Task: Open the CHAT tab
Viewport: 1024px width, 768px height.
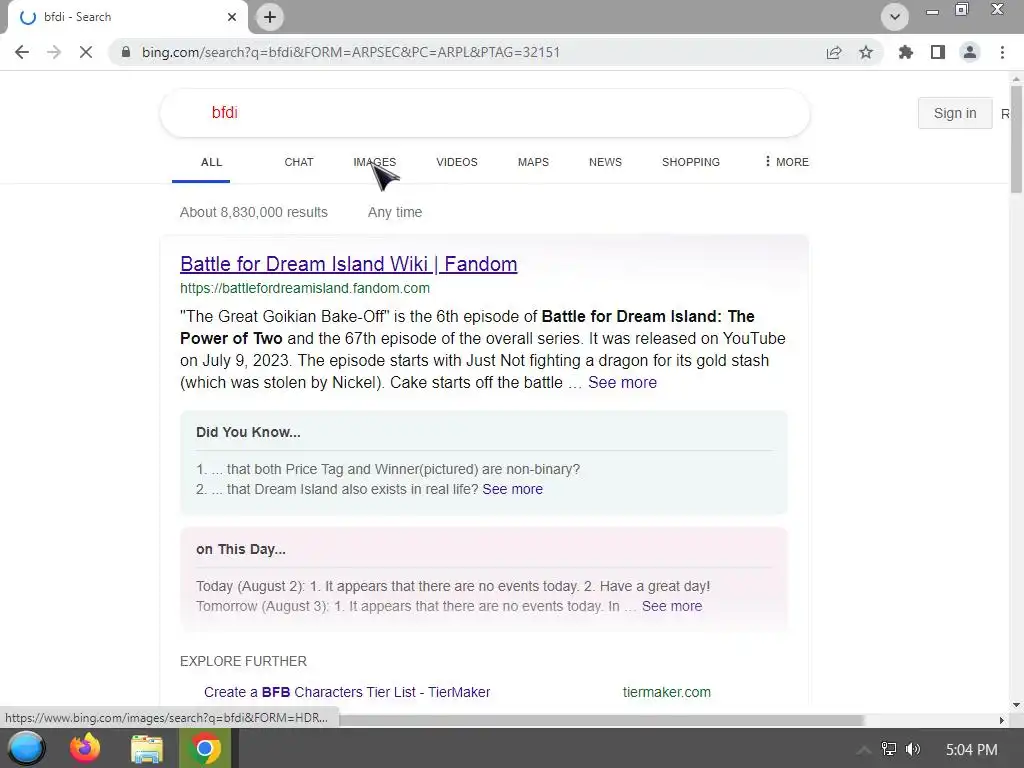Action: pos(298,162)
